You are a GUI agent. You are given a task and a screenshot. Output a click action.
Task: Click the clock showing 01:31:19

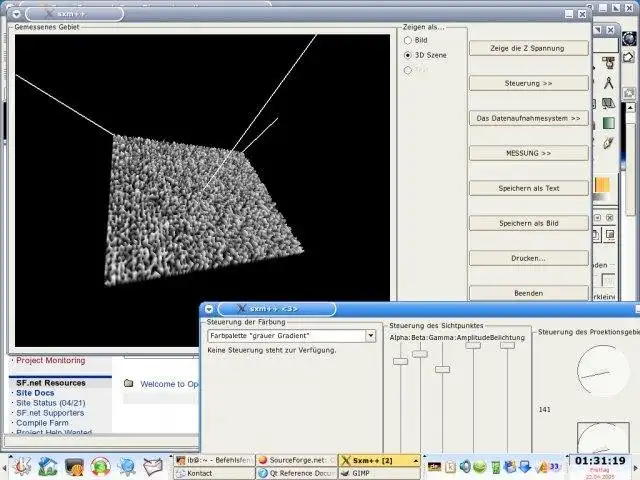click(x=600, y=461)
